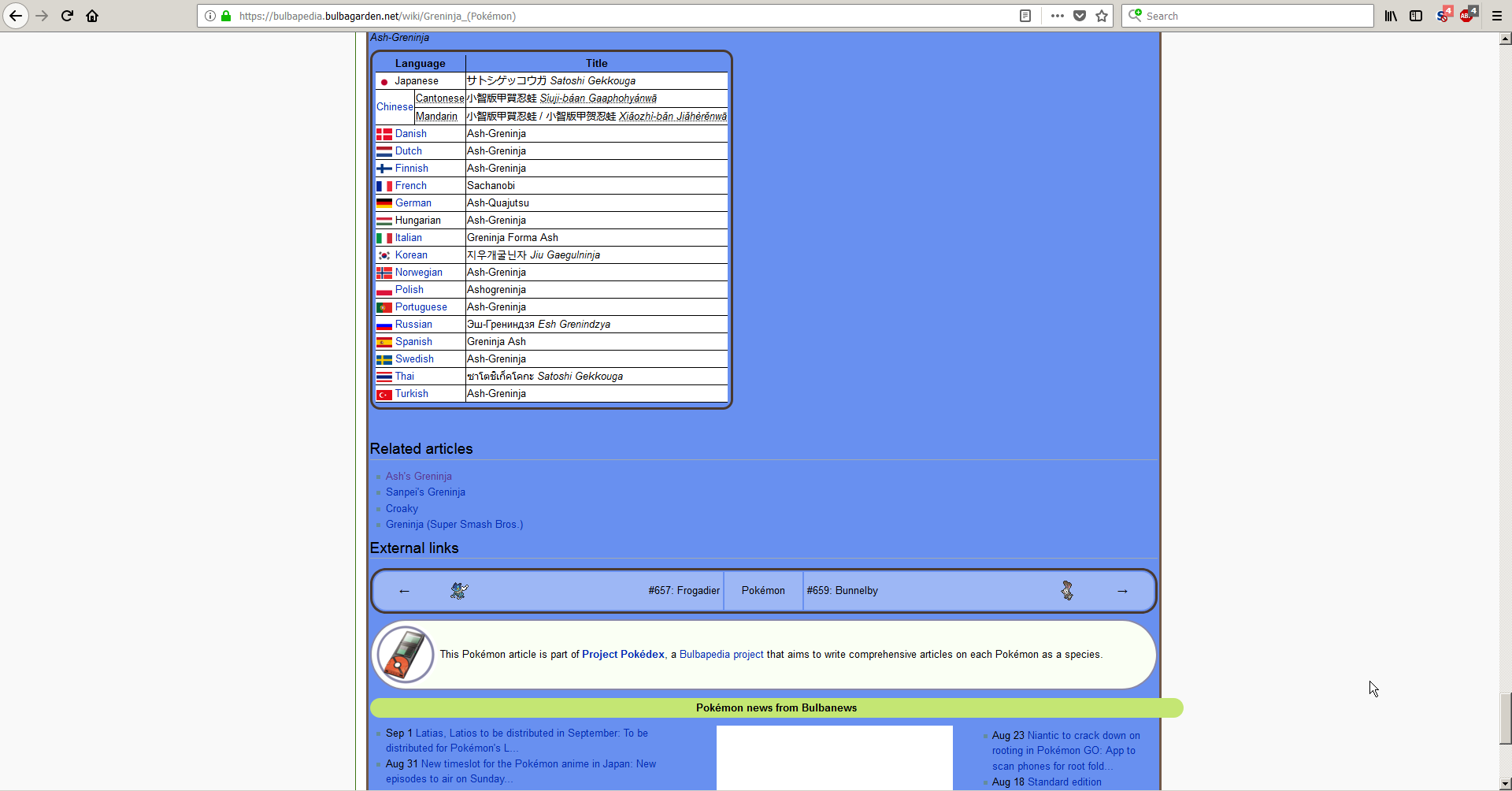Select the Sachanobi French title cell
This screenshot has height=791, width=1512.
point(596,186)
